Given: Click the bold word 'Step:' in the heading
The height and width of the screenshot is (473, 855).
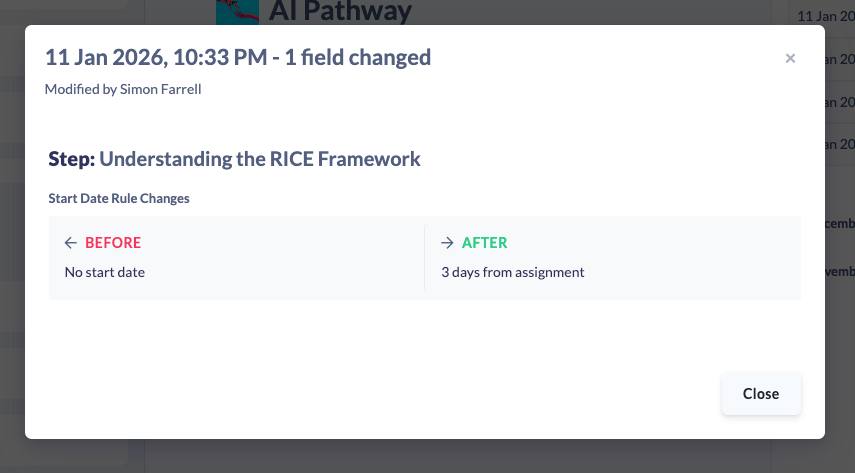Looking at the screenshot, I should [71, 159].
